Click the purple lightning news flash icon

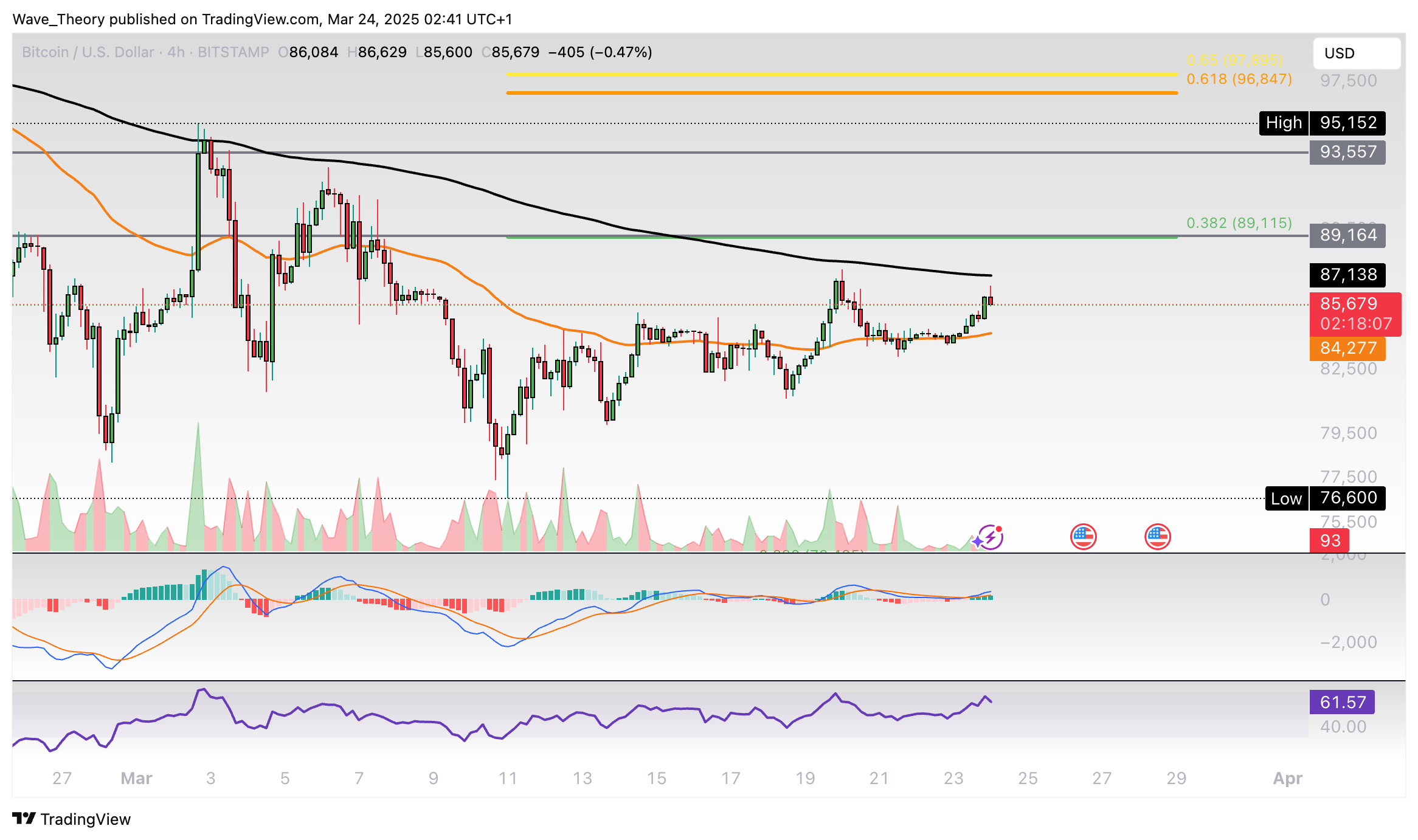click(x=992, y=537)
